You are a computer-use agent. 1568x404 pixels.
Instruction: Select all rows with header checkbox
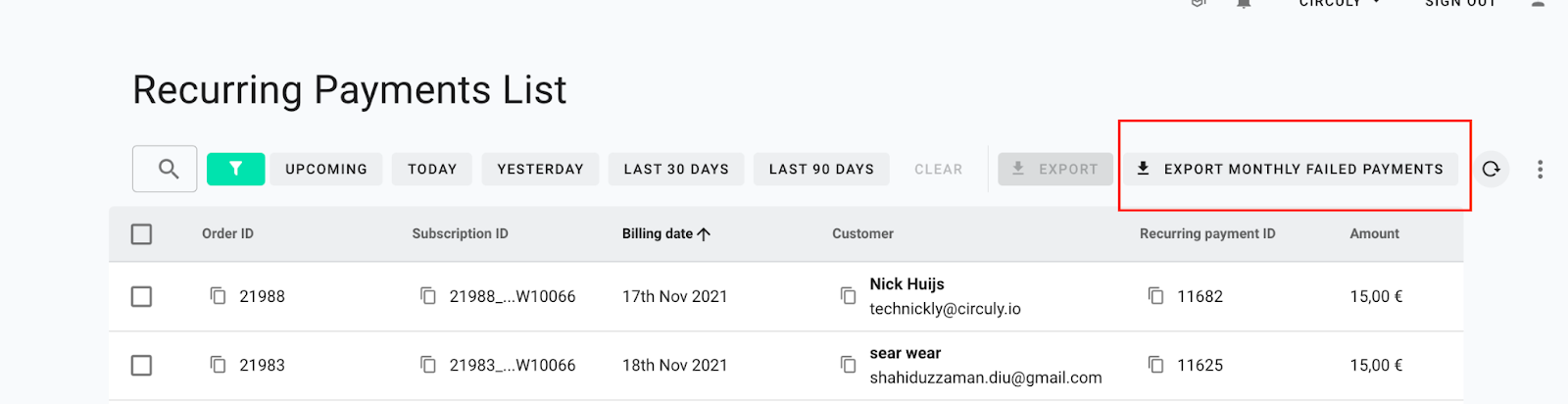[x=141, y=233]
